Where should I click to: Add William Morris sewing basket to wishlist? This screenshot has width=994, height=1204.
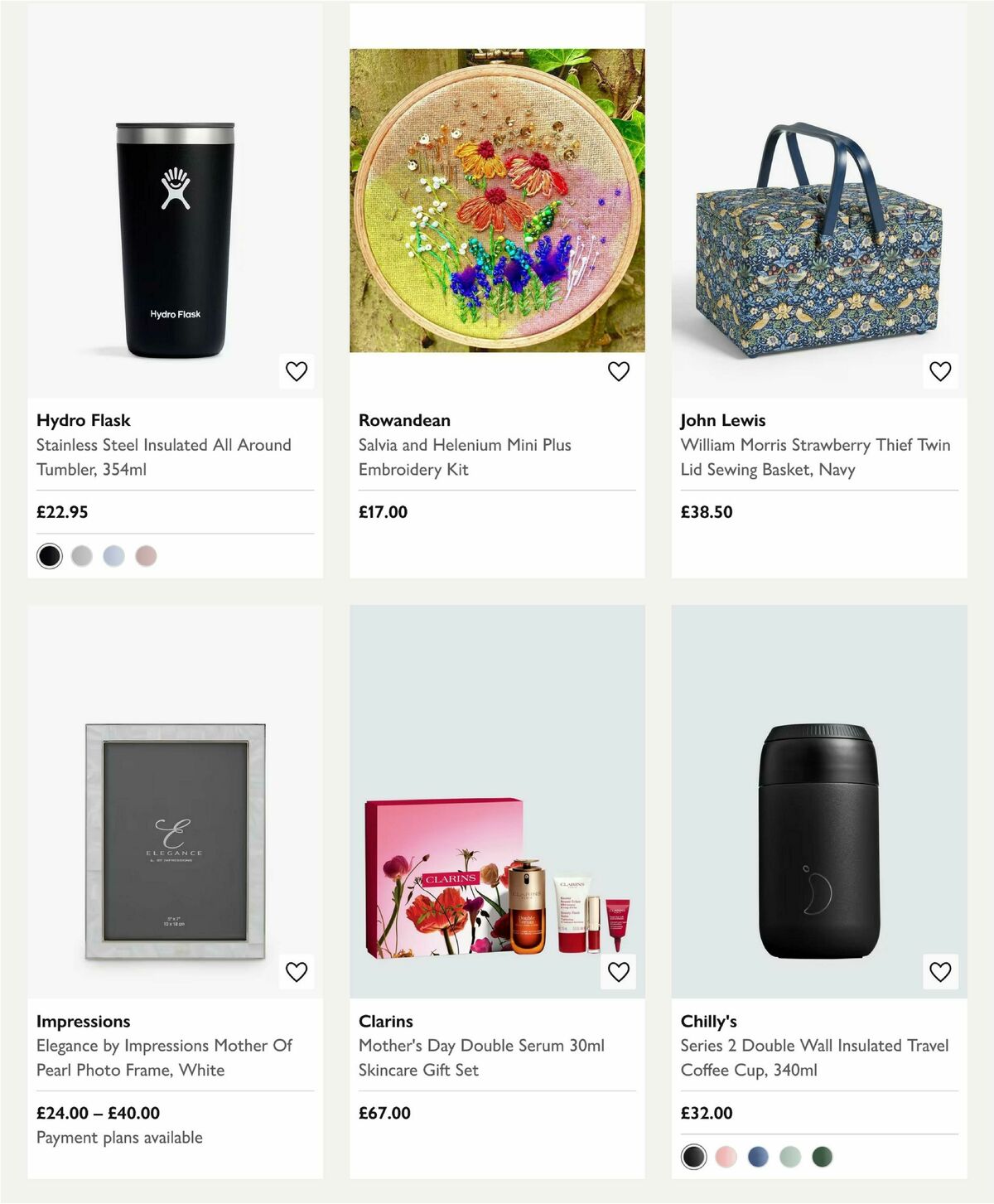click(x=939, y=371)
